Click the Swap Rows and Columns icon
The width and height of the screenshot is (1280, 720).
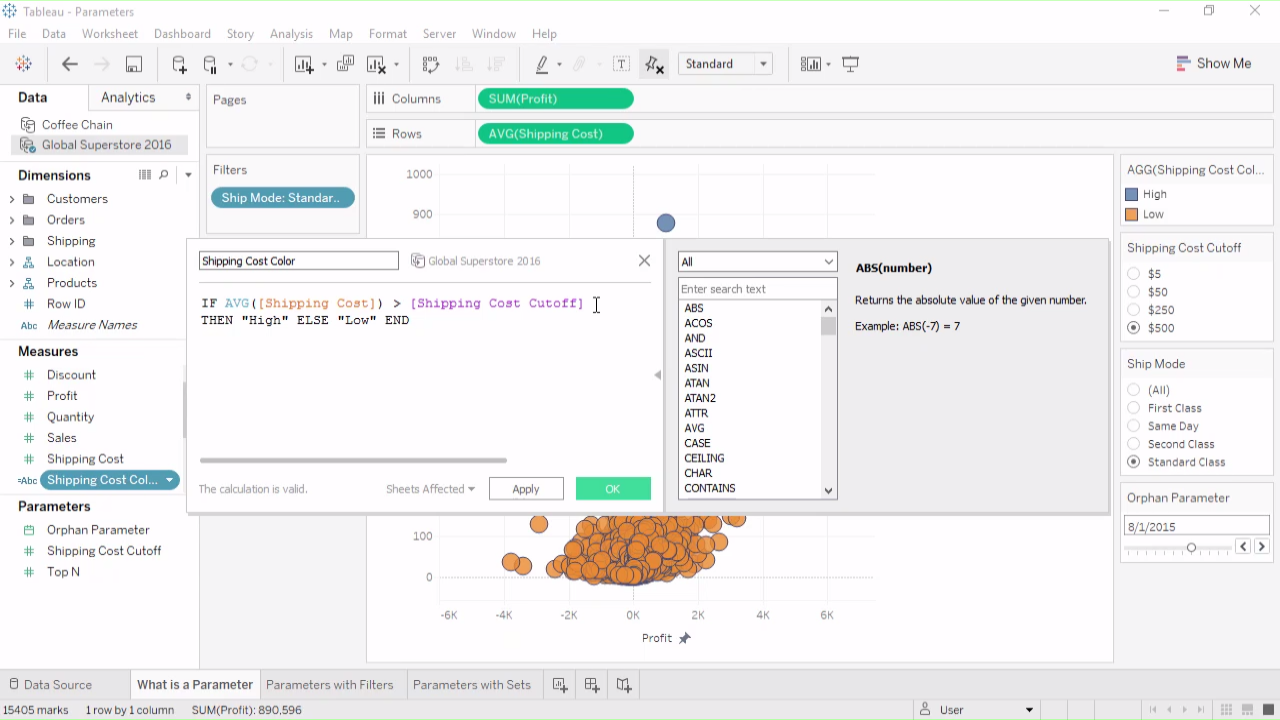coord(431,64)
